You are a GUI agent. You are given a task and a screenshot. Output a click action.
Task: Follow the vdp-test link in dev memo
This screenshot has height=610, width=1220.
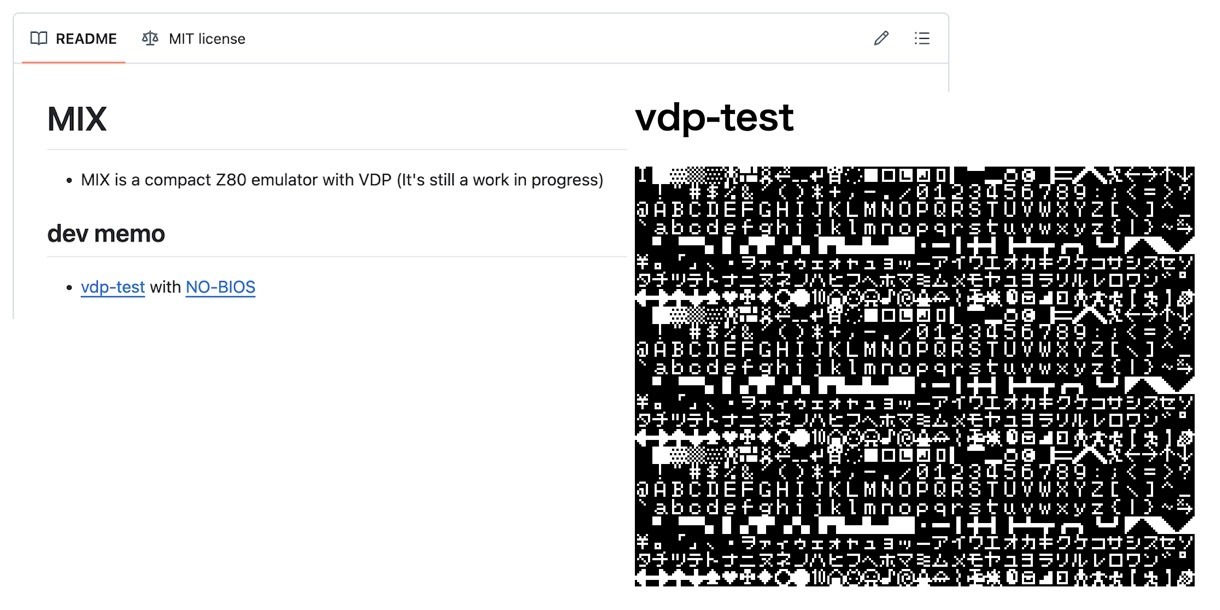coord(113,287)
